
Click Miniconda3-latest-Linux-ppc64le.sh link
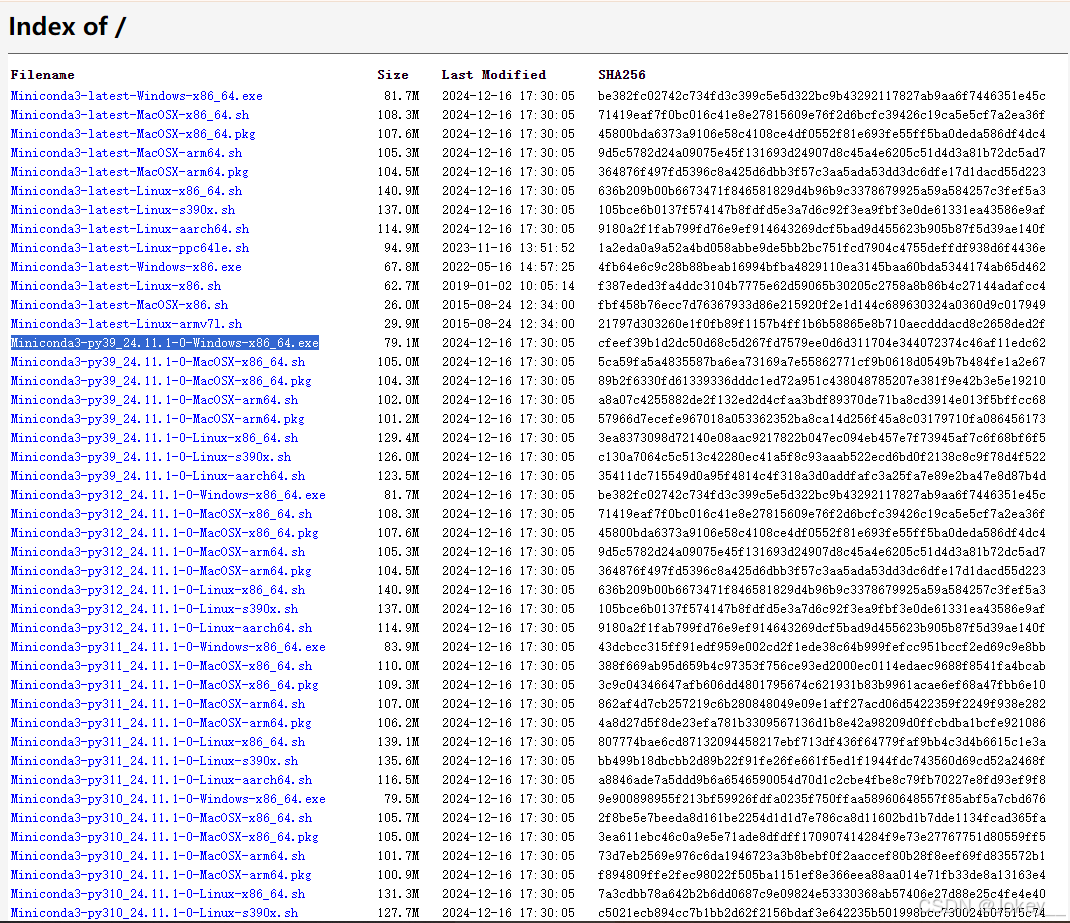[x=130, y=248]
